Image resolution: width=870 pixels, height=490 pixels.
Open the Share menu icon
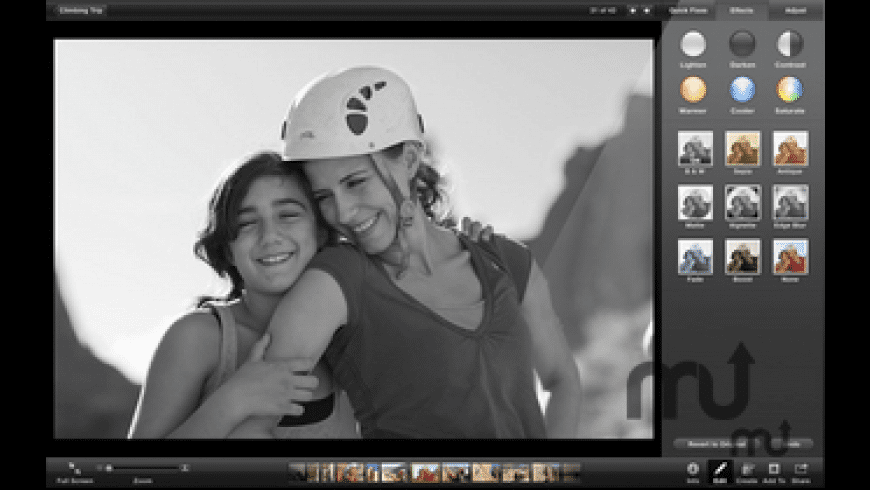(801, 469)
